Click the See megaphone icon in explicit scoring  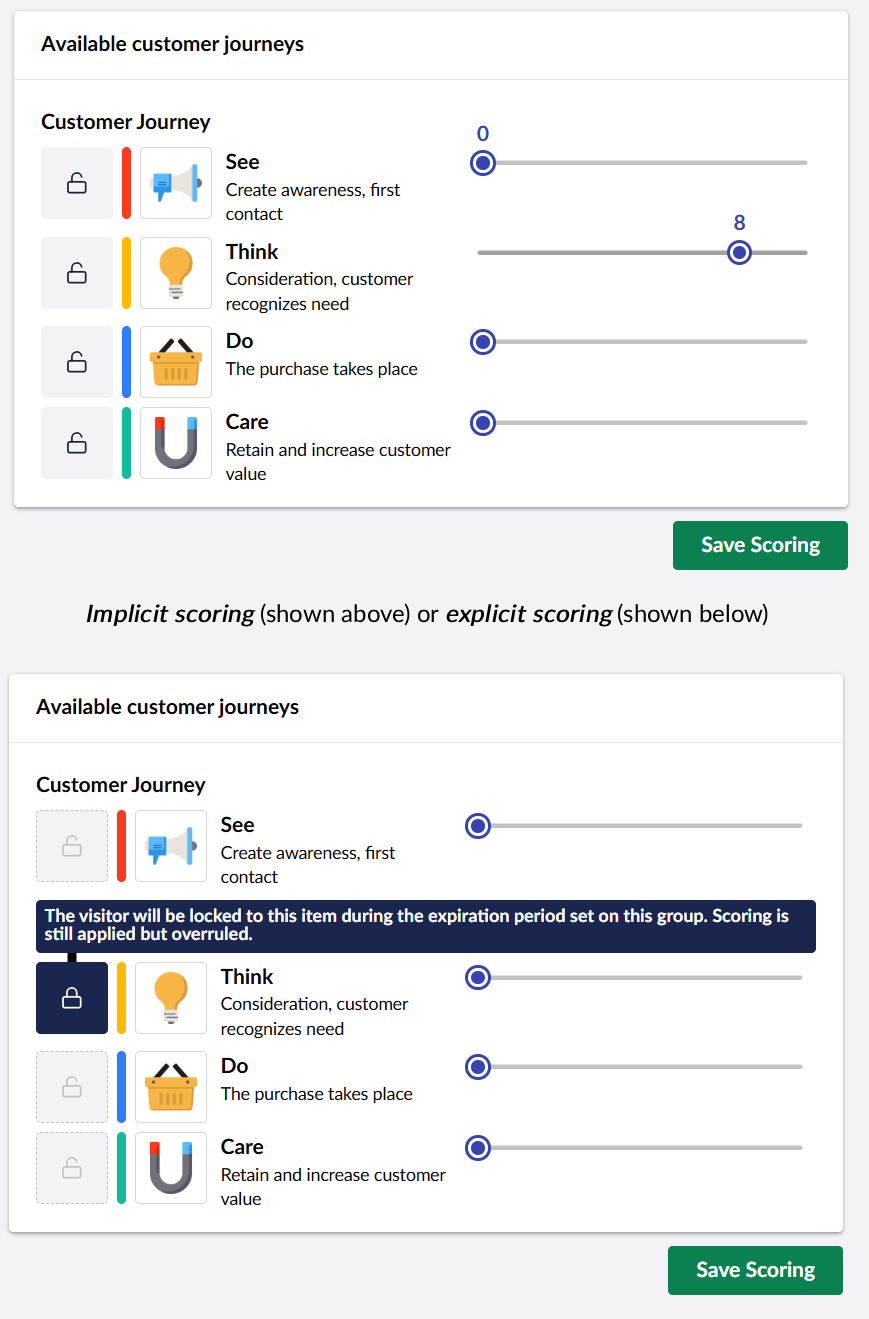[x=170, y=845]
